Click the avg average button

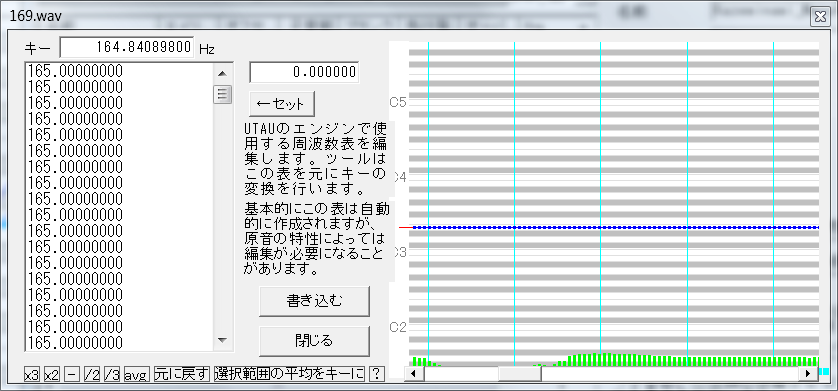coord(136,374)
